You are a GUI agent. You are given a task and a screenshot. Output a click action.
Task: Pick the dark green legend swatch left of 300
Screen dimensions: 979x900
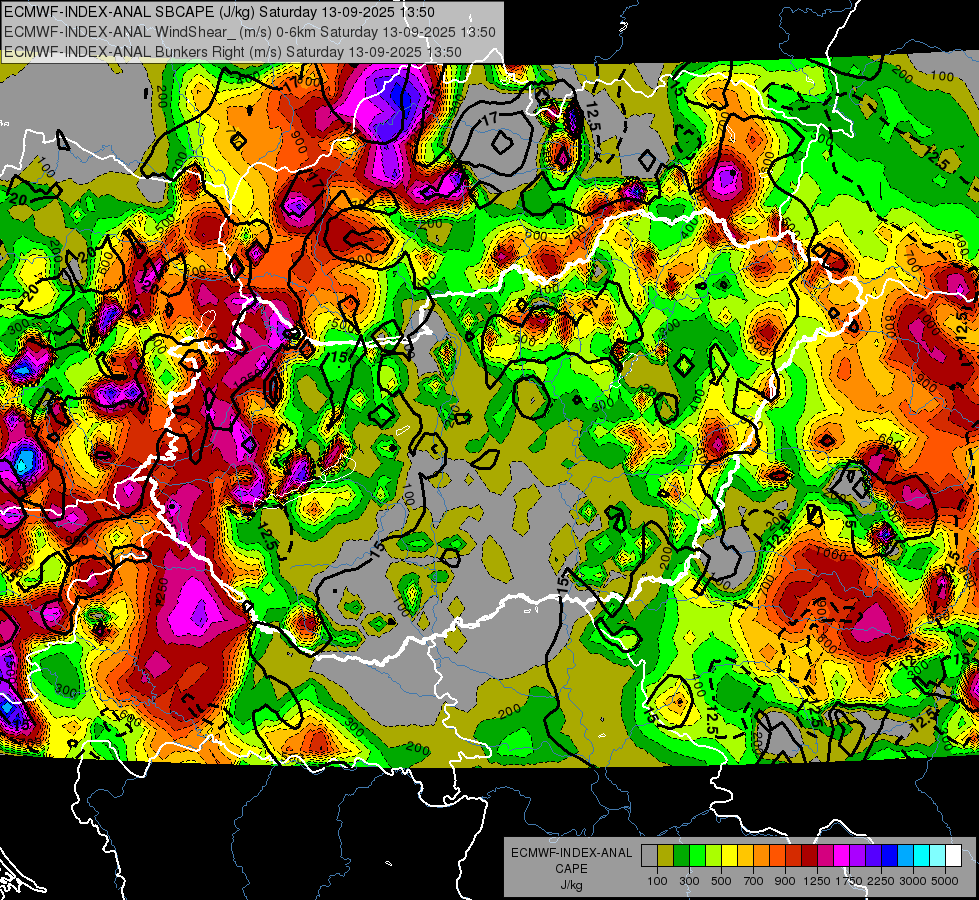(681, 856)
